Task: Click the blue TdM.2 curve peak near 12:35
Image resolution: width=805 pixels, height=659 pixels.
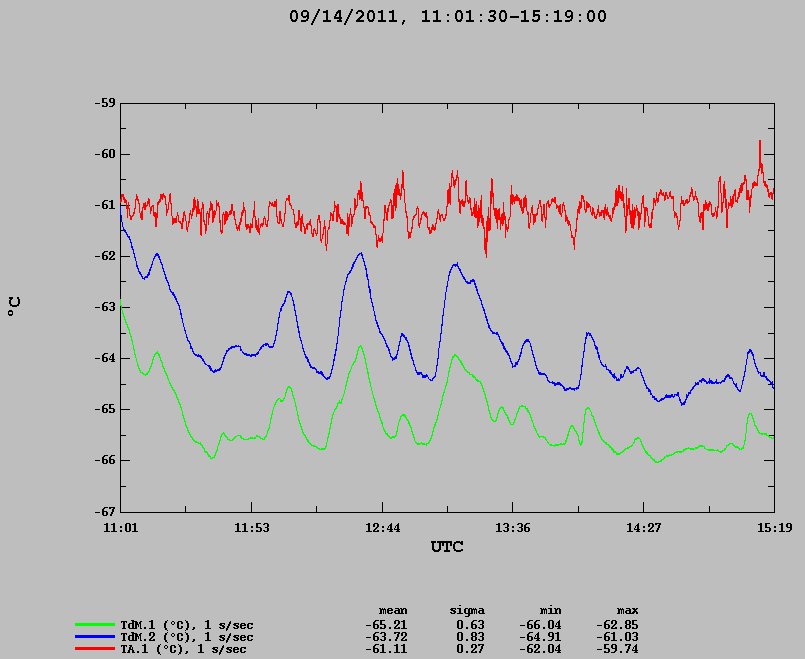Action: 360,253
